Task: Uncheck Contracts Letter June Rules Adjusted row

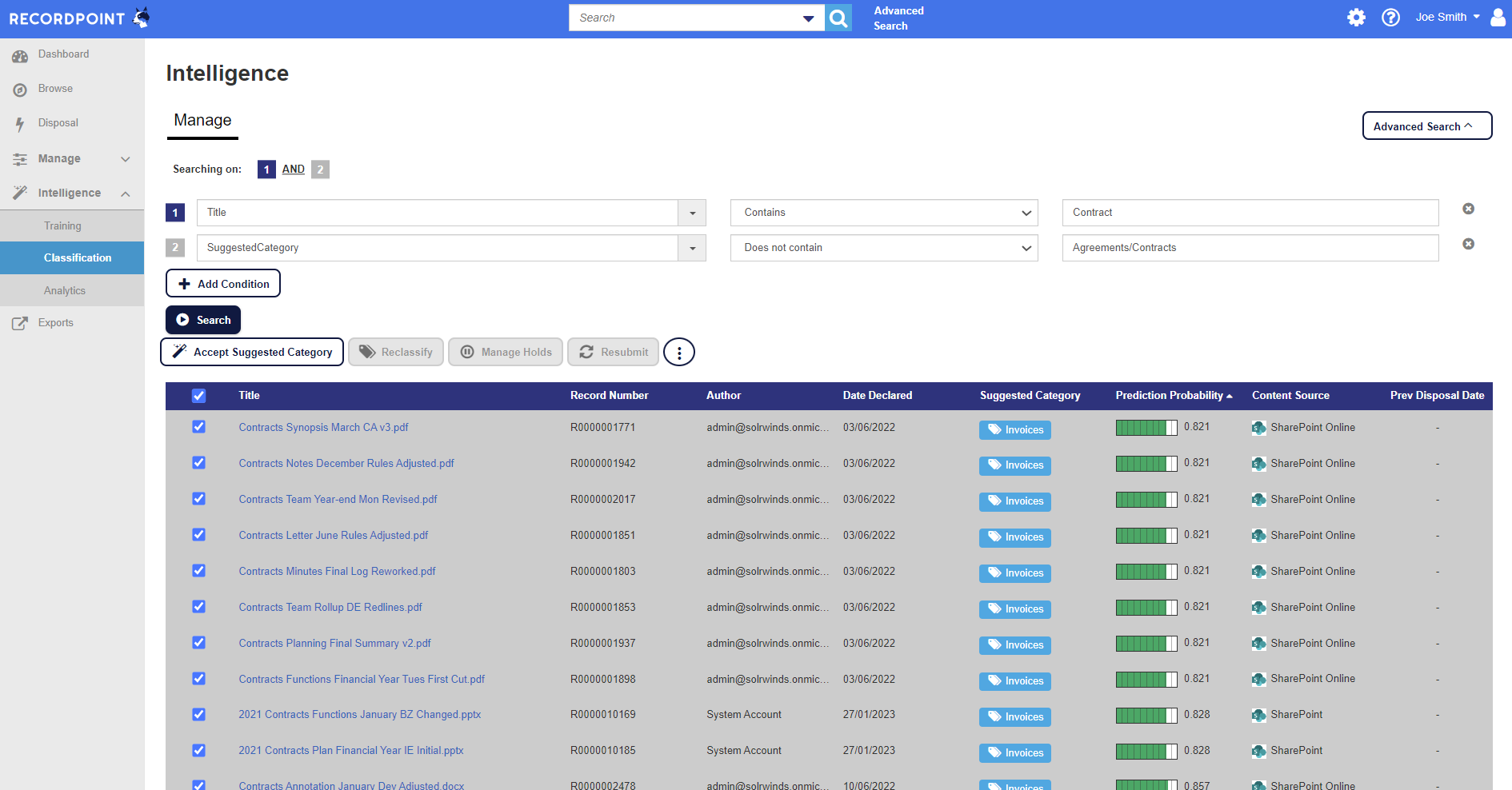Action: 199,535
